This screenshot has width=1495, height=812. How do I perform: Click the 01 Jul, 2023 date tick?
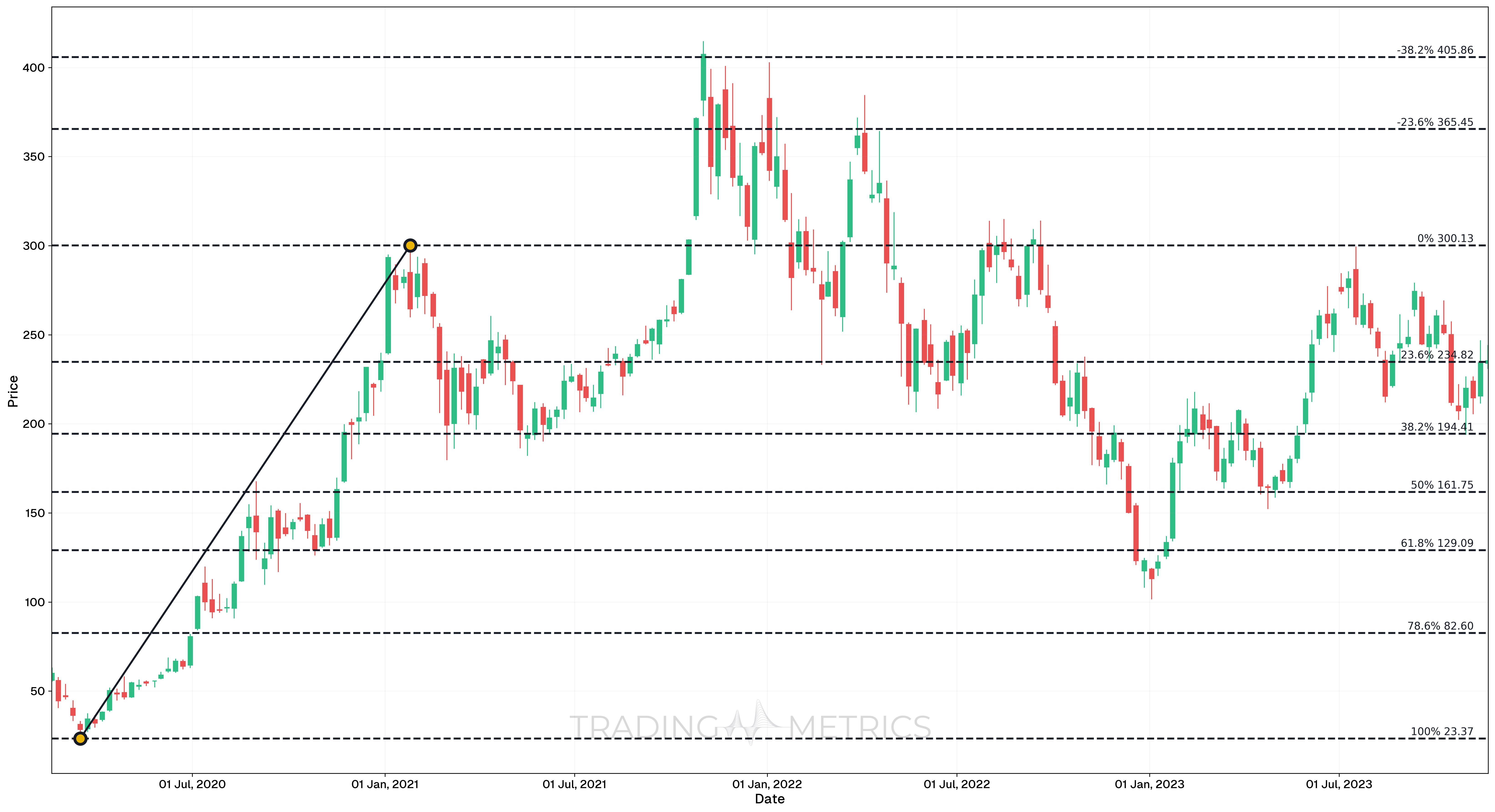(x=1339, y=784)
